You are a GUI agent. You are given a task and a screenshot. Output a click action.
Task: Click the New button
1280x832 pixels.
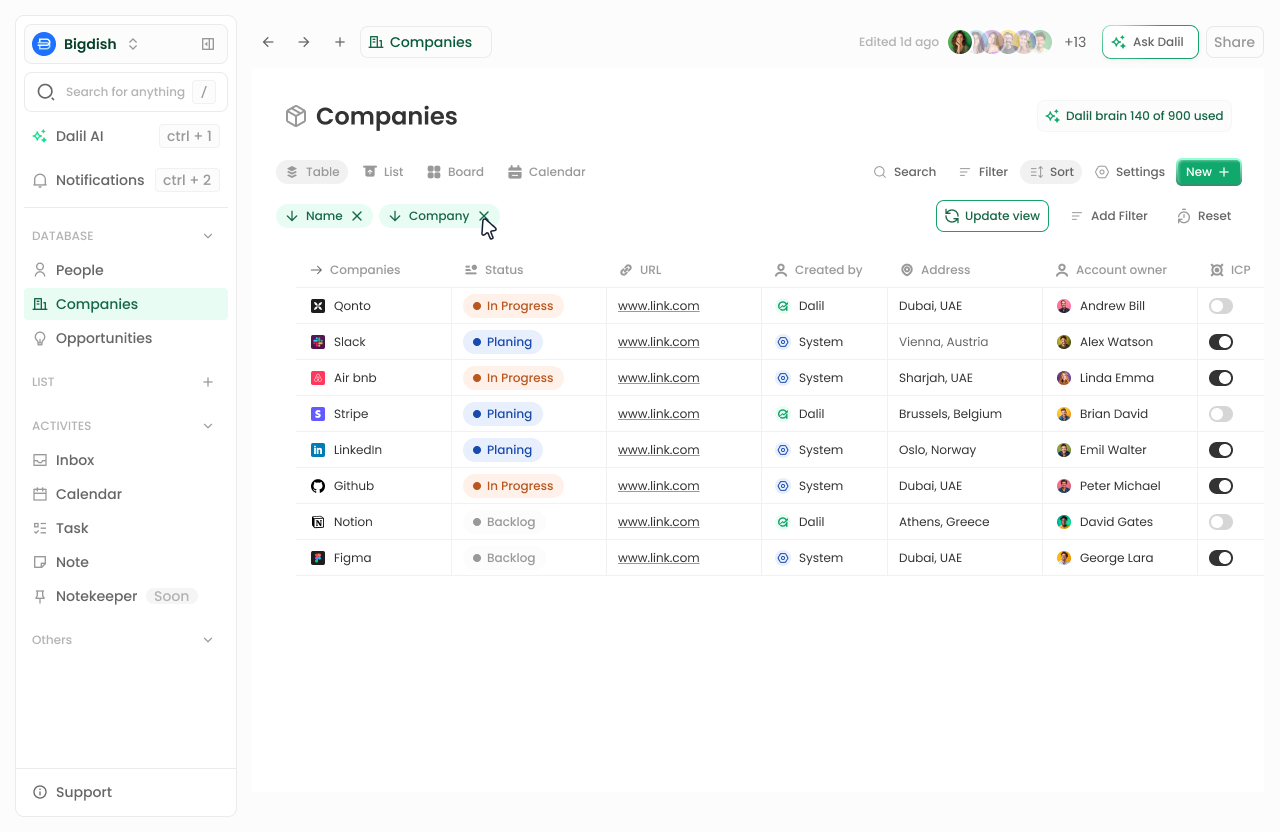(x=1209, y=172)
